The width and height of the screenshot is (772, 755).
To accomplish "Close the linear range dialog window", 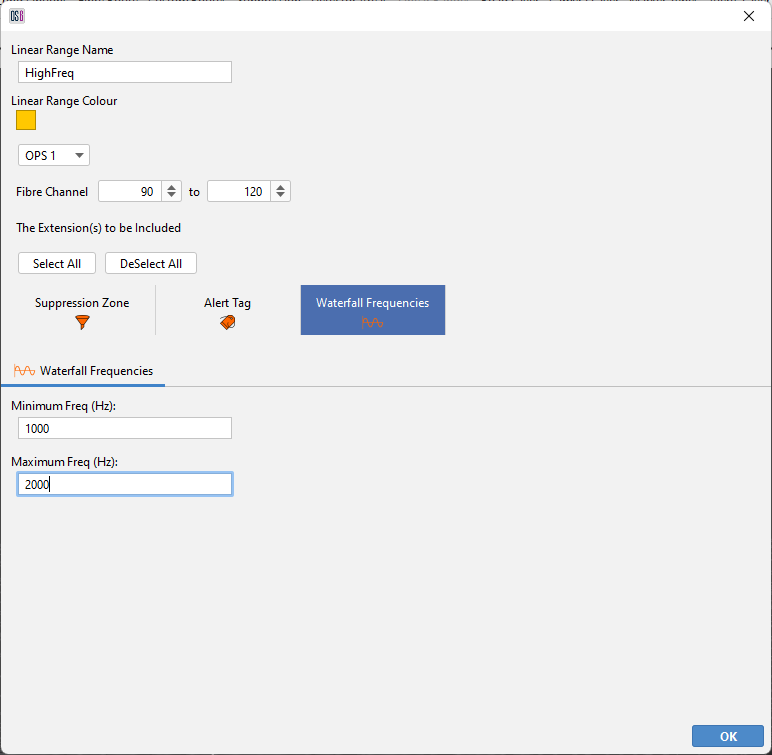I will [748, 16].
